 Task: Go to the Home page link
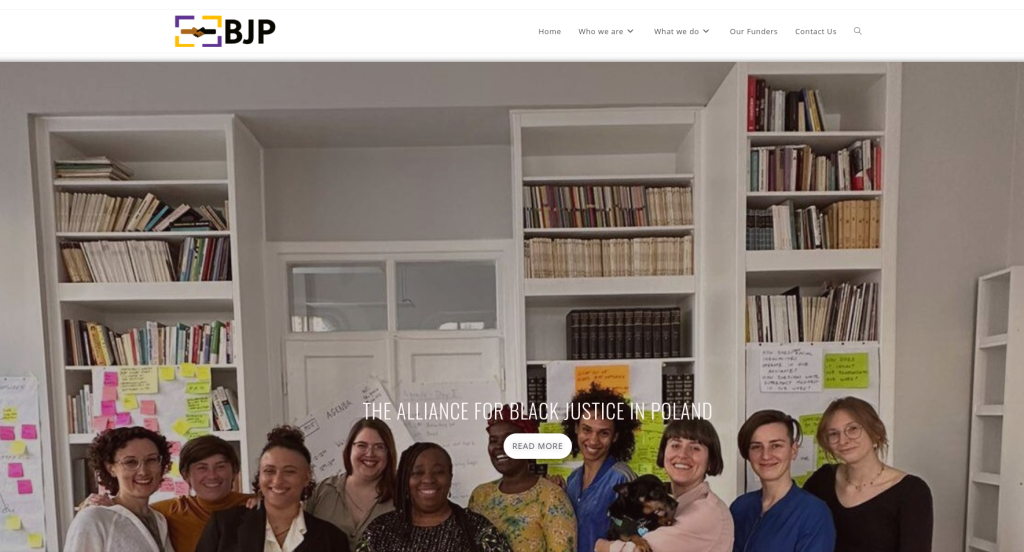(549, 31)
